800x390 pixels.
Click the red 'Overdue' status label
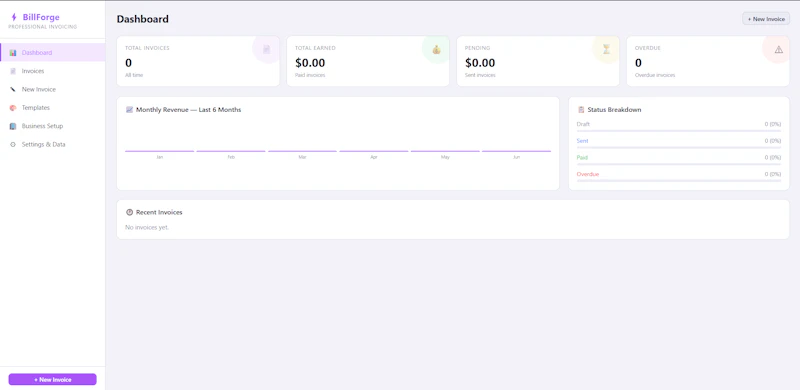coord(588,174)
